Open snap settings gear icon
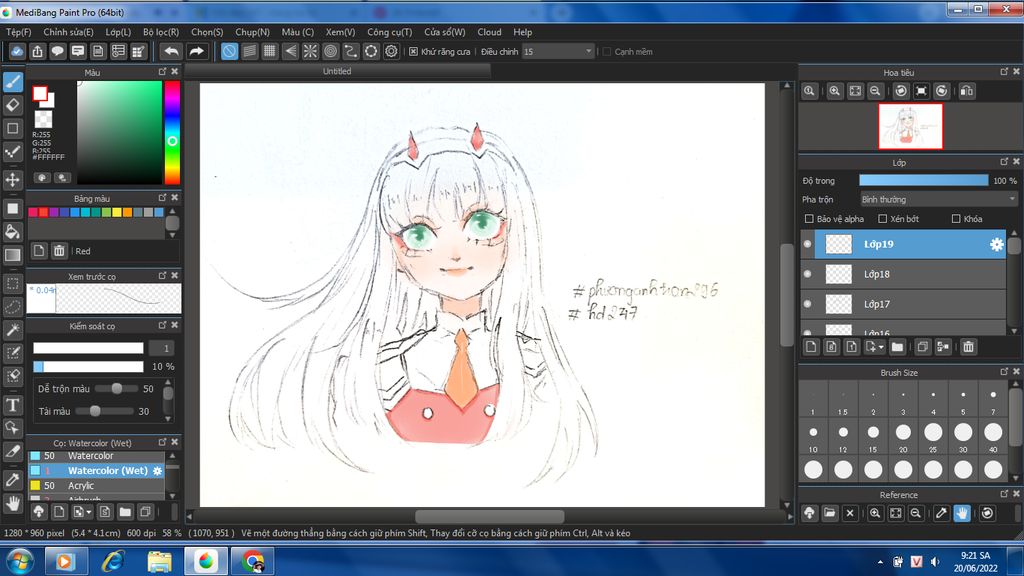The height and width of the screenshot is (576, 1024). pyautogui.click(x=391, y=52)
